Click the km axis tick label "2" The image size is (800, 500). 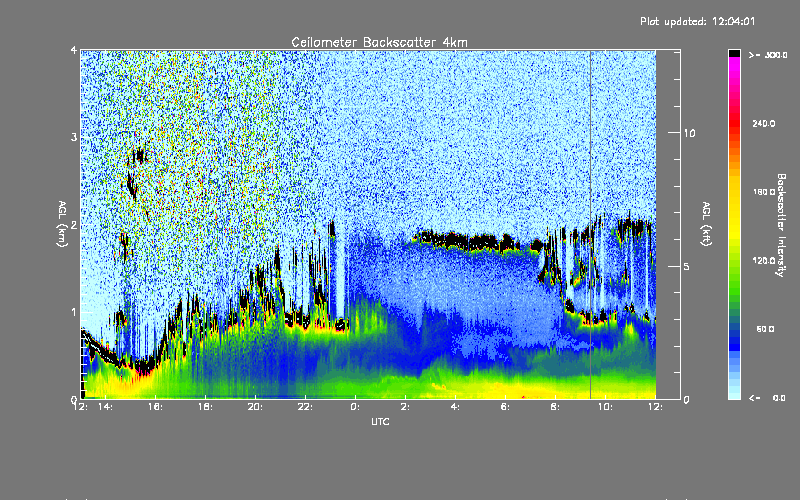pos(74,225)
